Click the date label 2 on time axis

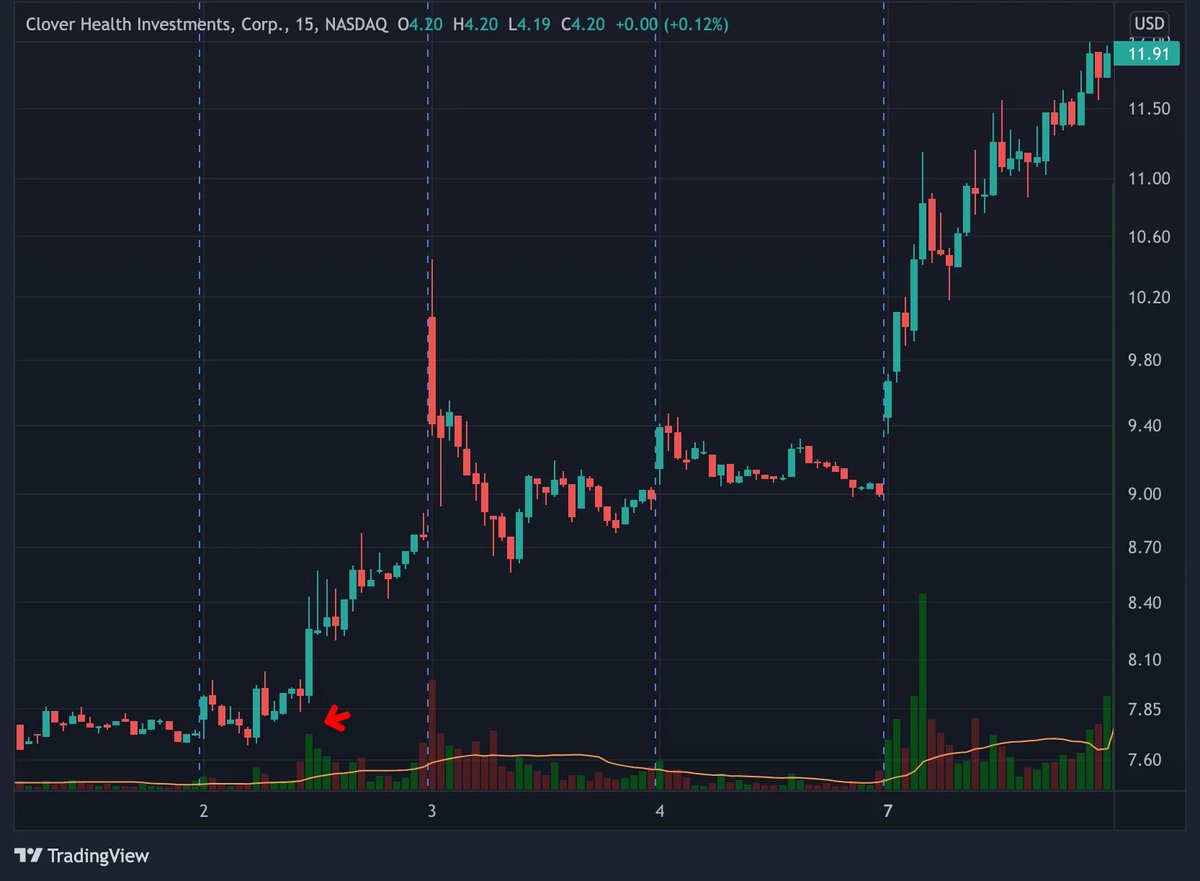[x=204, y=810]
